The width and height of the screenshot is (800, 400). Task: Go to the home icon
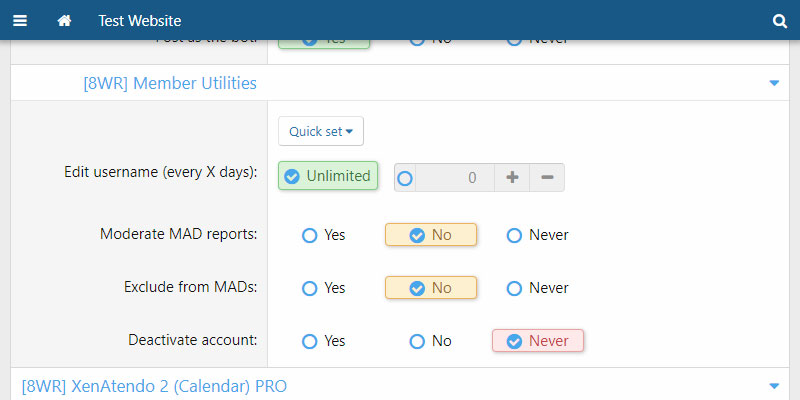pyautogui.click(x=64, y=20)
